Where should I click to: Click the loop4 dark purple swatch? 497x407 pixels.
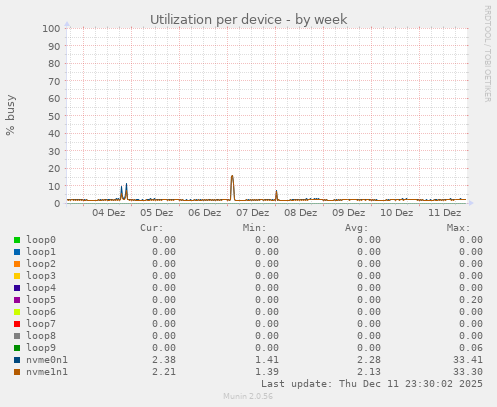click(x=17, y=288)
